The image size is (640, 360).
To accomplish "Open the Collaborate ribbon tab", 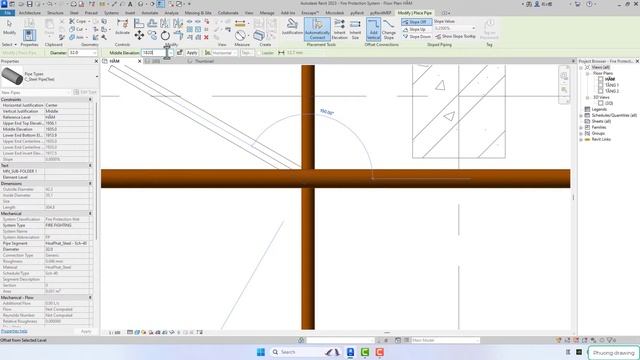I will coord(228,13).
